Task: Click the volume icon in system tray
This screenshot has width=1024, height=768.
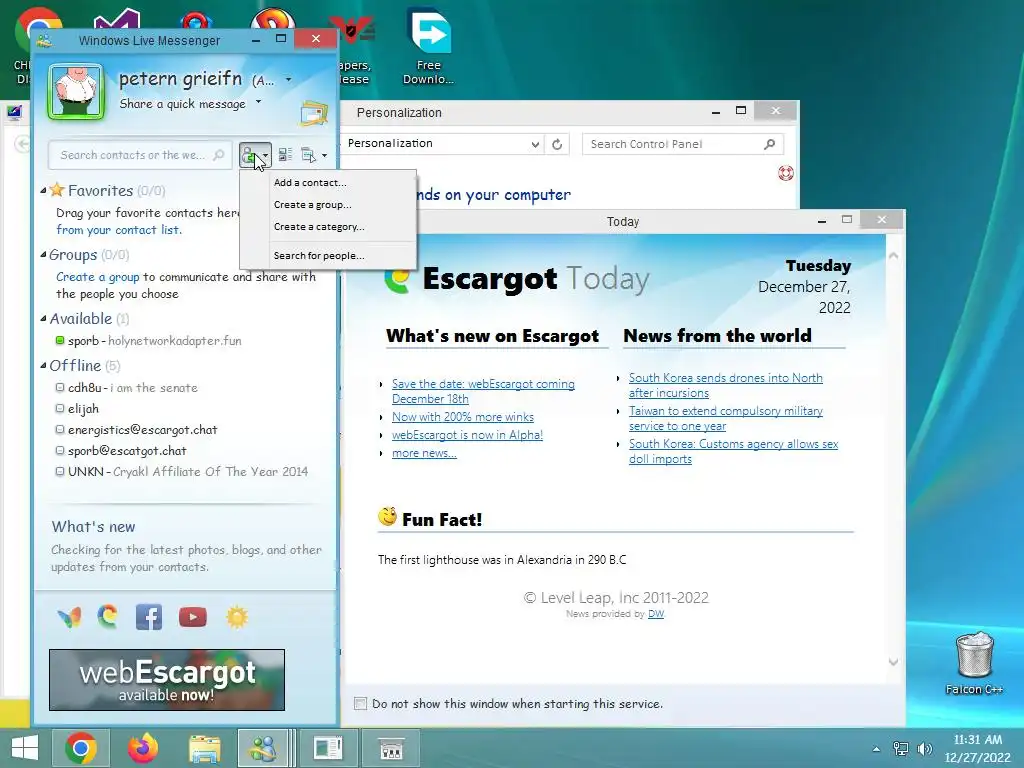Action: (x=924, y=748)
